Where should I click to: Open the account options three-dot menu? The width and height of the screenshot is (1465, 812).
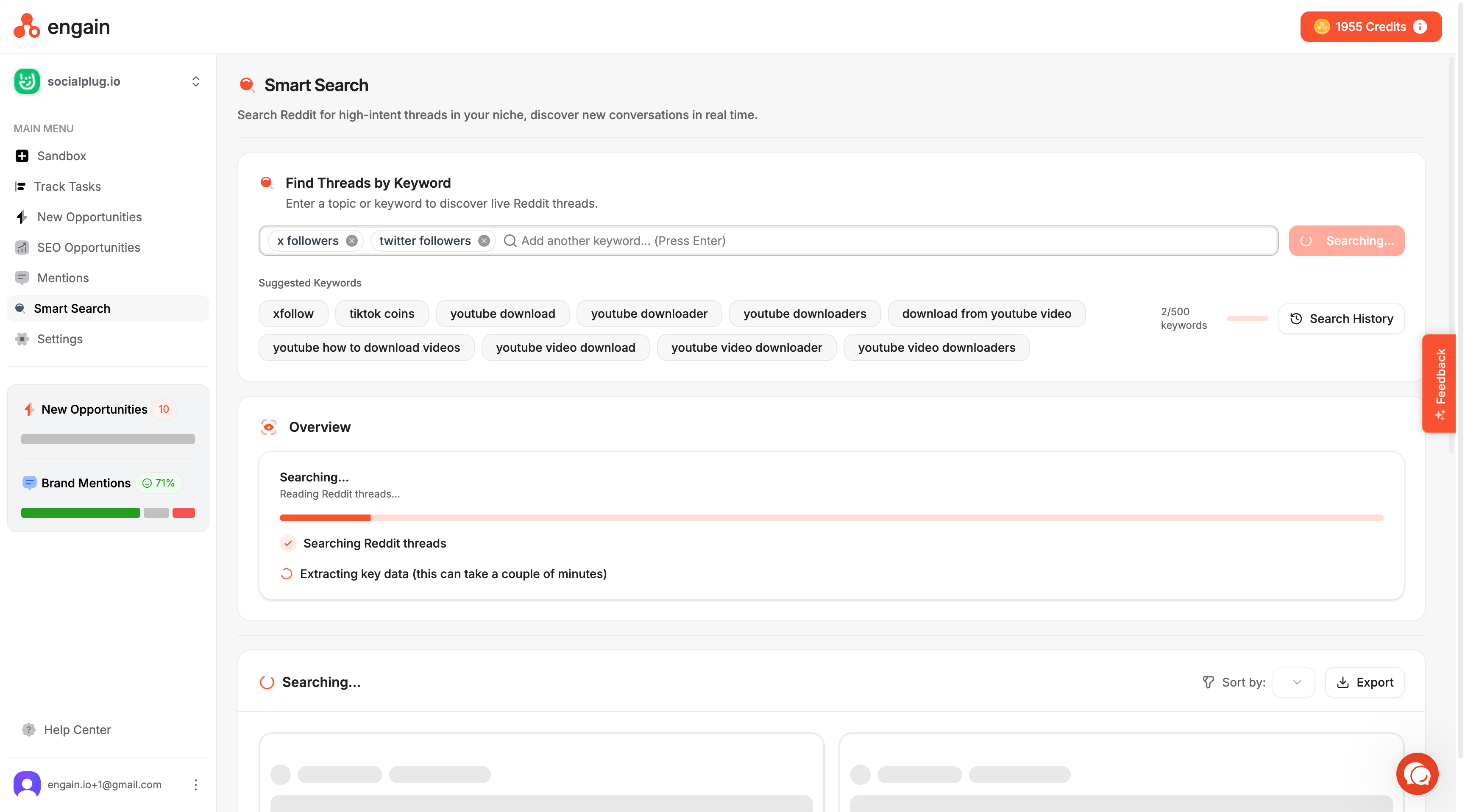(x=196, y=785)
